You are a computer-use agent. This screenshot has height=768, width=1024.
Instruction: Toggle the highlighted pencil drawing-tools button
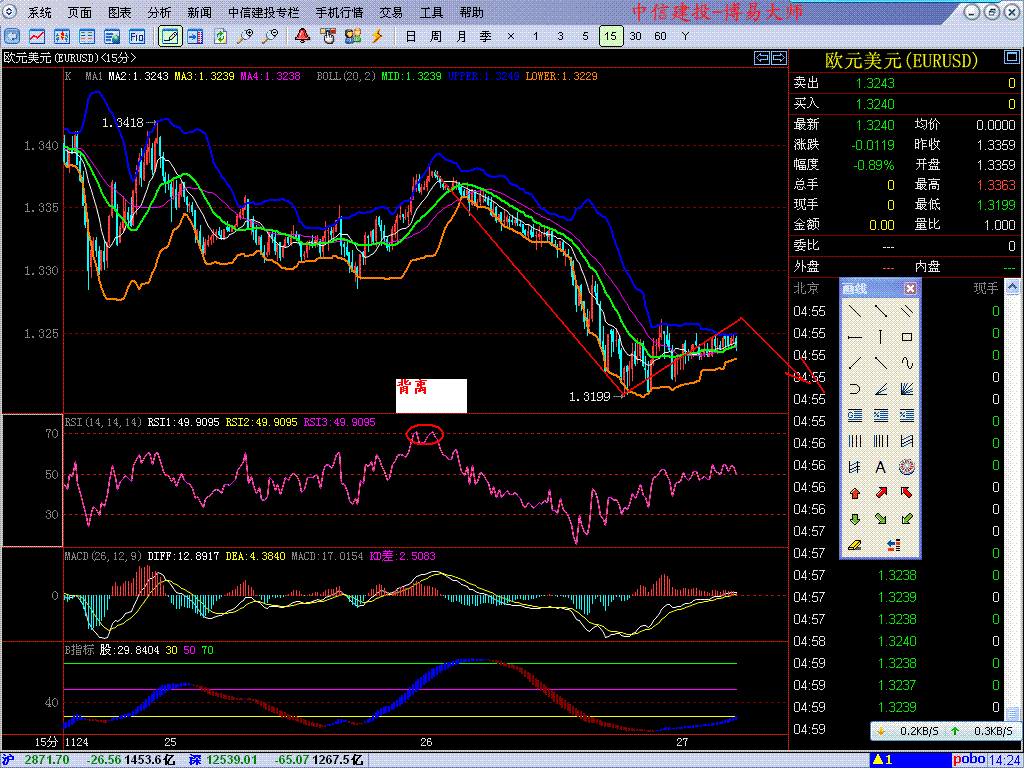pos(170,36)
